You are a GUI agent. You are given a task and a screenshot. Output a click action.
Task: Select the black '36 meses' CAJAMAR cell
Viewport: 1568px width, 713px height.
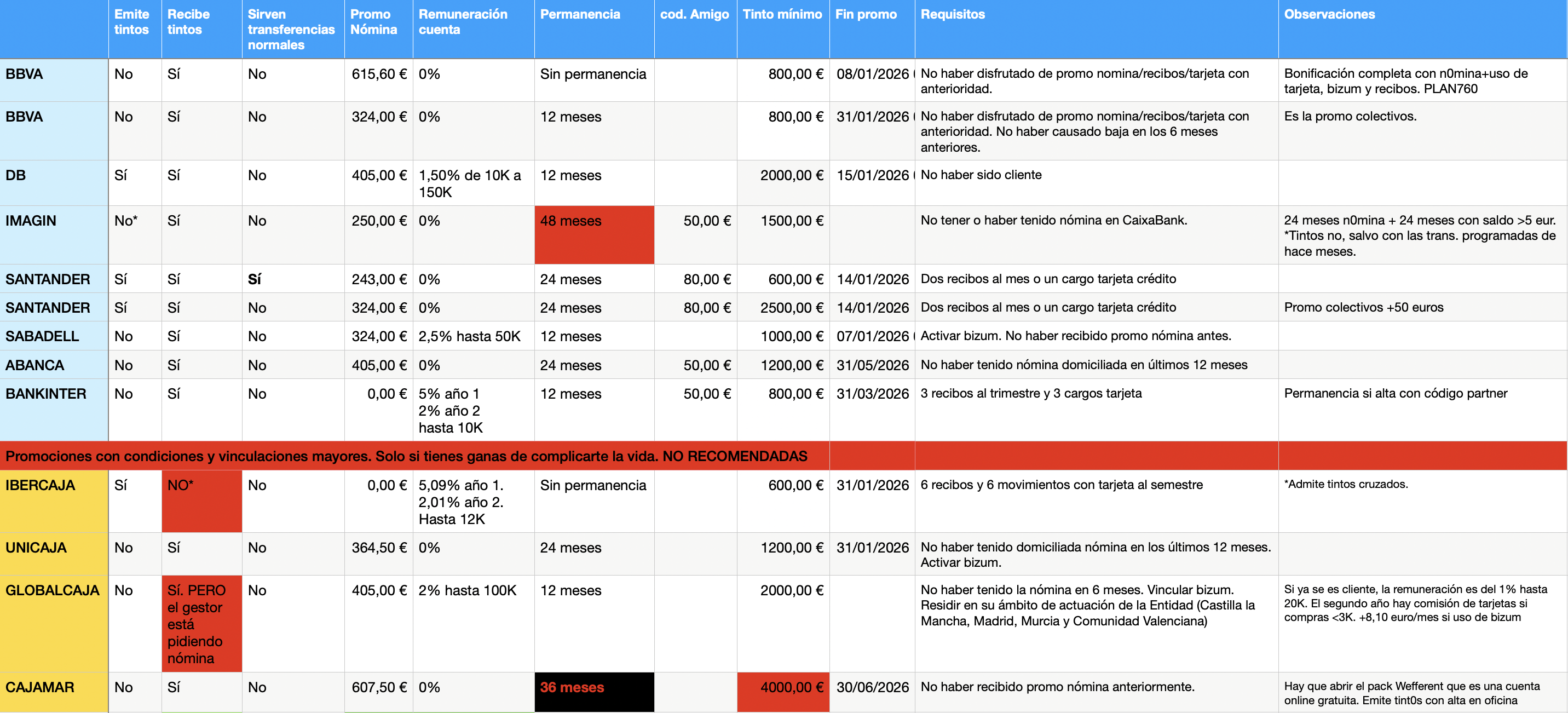click(593, 691)
